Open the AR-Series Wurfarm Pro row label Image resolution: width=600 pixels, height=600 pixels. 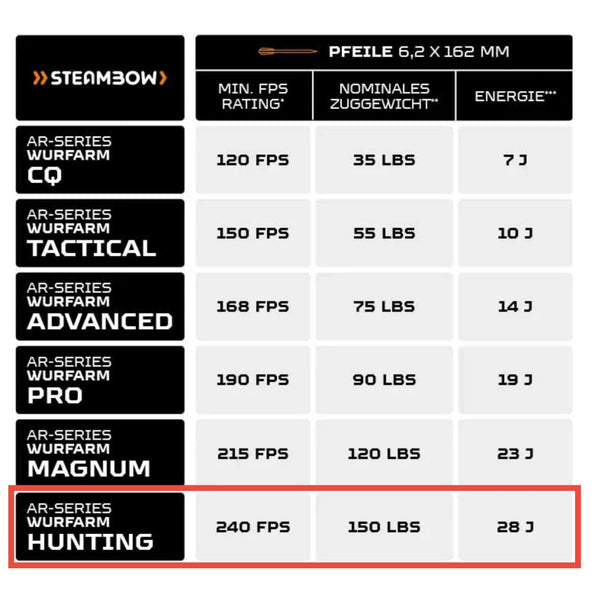100,380
